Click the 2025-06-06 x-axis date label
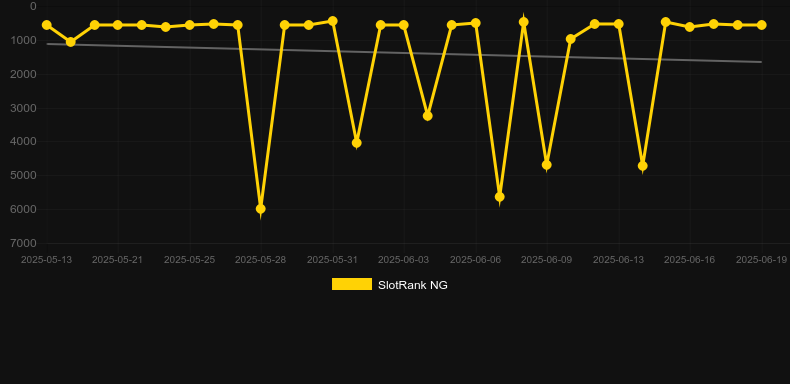 (475, 260)
